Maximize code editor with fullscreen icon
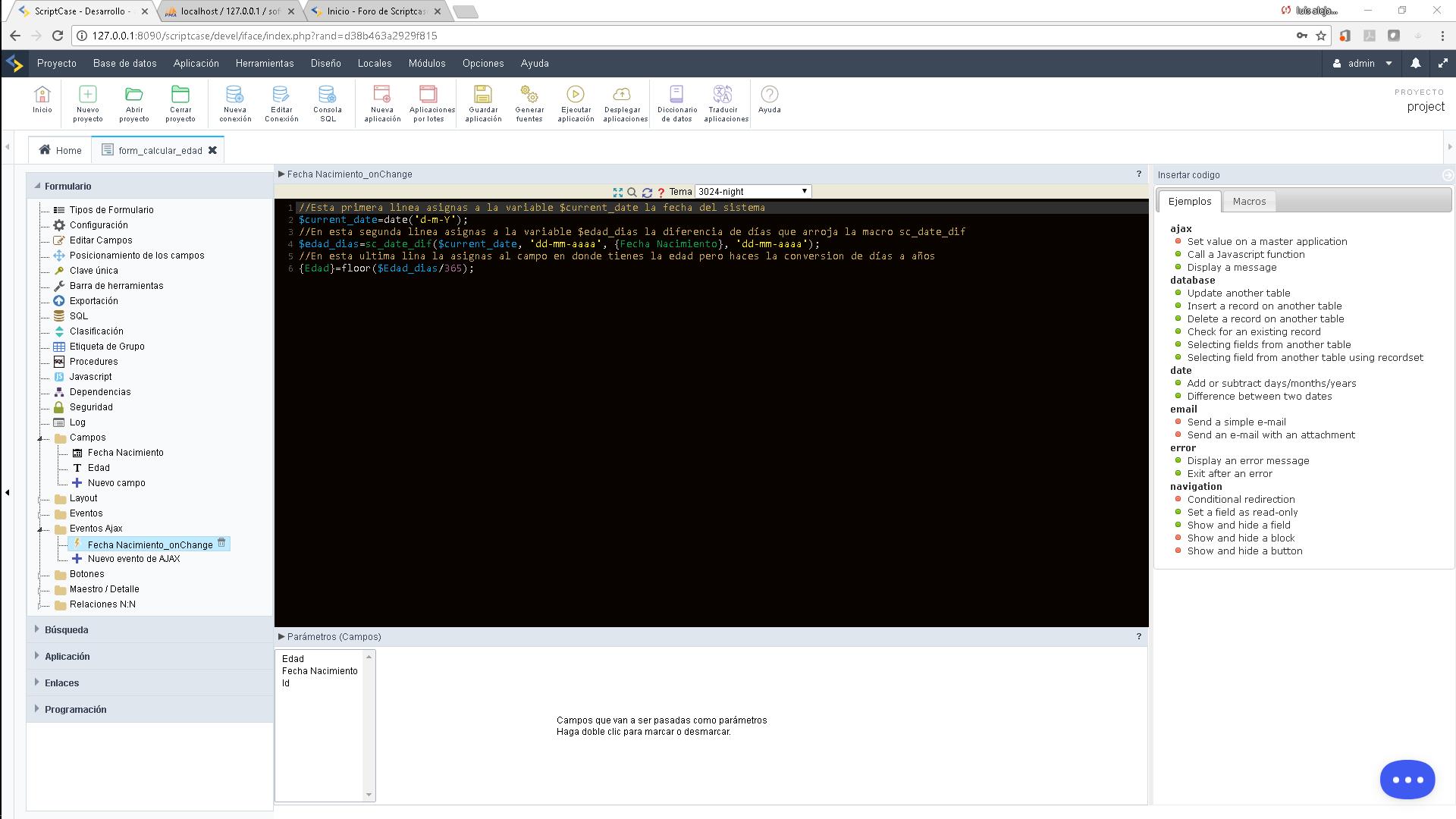This screenshot has width=1456, height=819. point(617,193)
